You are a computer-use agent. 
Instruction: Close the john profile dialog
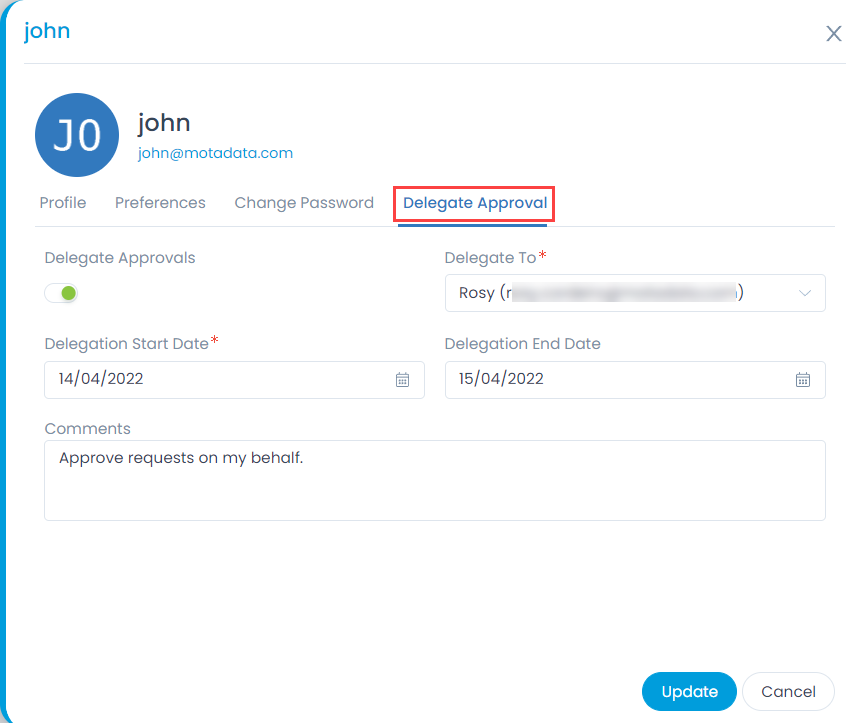(x=834, y=33)
